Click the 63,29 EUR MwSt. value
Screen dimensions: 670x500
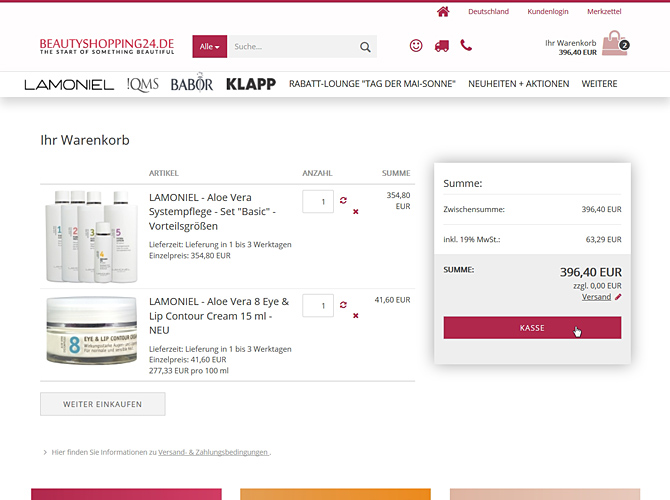pos(603,240)
